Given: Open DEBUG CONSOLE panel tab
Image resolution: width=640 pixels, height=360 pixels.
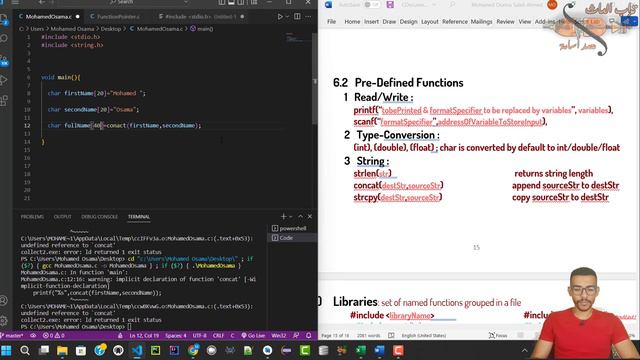Looking at the screenshot, I should point(99,217).
